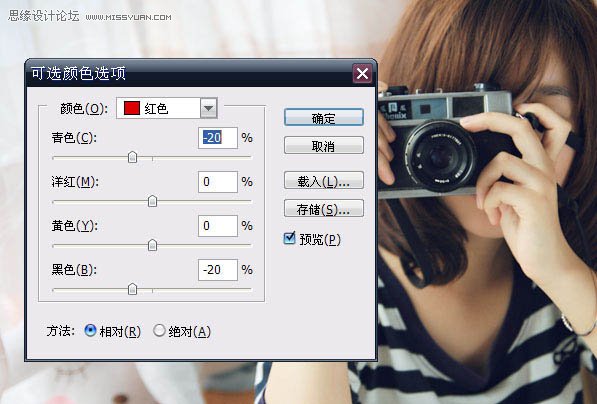Click the 黑色(B) value input field
The height and width of the screenshot is (404, 597).
218,270
